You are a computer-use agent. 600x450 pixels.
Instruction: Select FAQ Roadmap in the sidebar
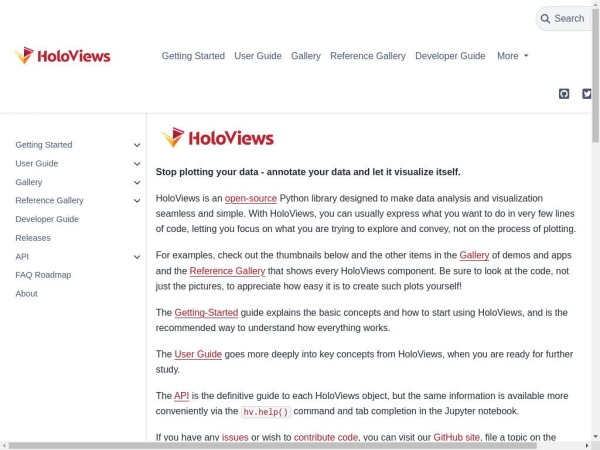tap(43, 275)
